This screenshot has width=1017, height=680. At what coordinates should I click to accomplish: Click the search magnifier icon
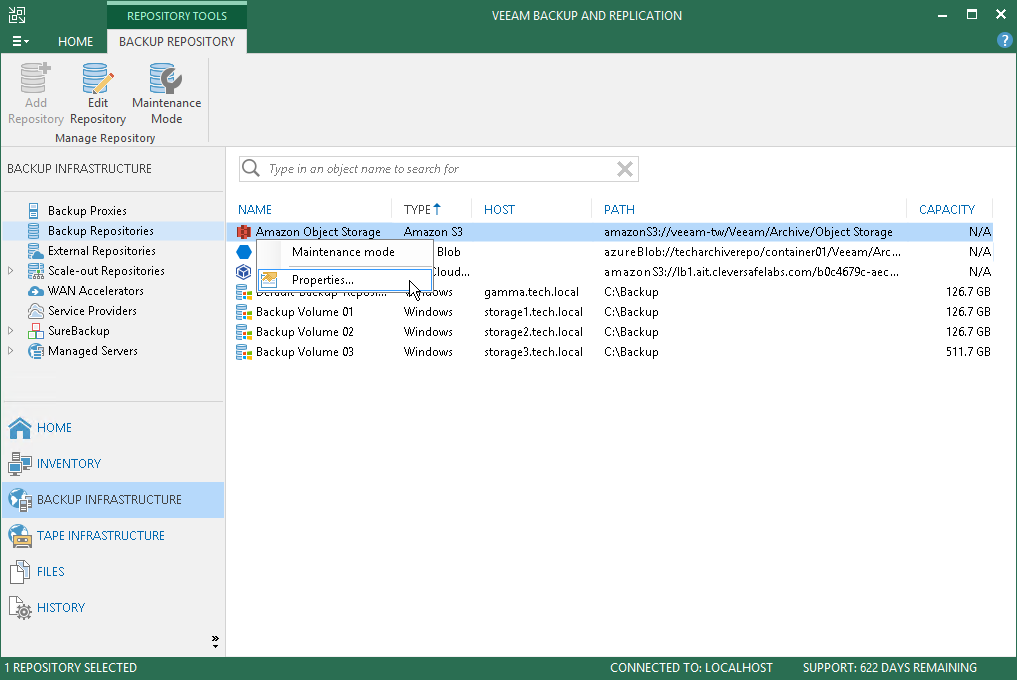[x=251, y=169]
